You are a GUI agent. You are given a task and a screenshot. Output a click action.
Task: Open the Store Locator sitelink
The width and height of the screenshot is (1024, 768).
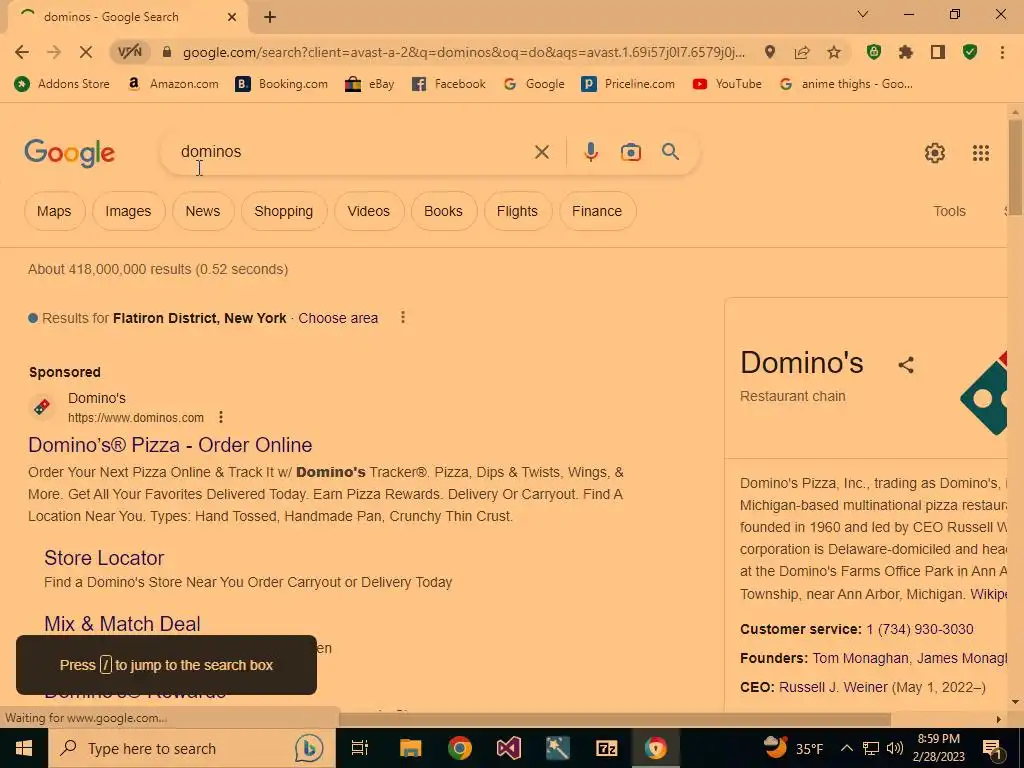coord(104,558)
